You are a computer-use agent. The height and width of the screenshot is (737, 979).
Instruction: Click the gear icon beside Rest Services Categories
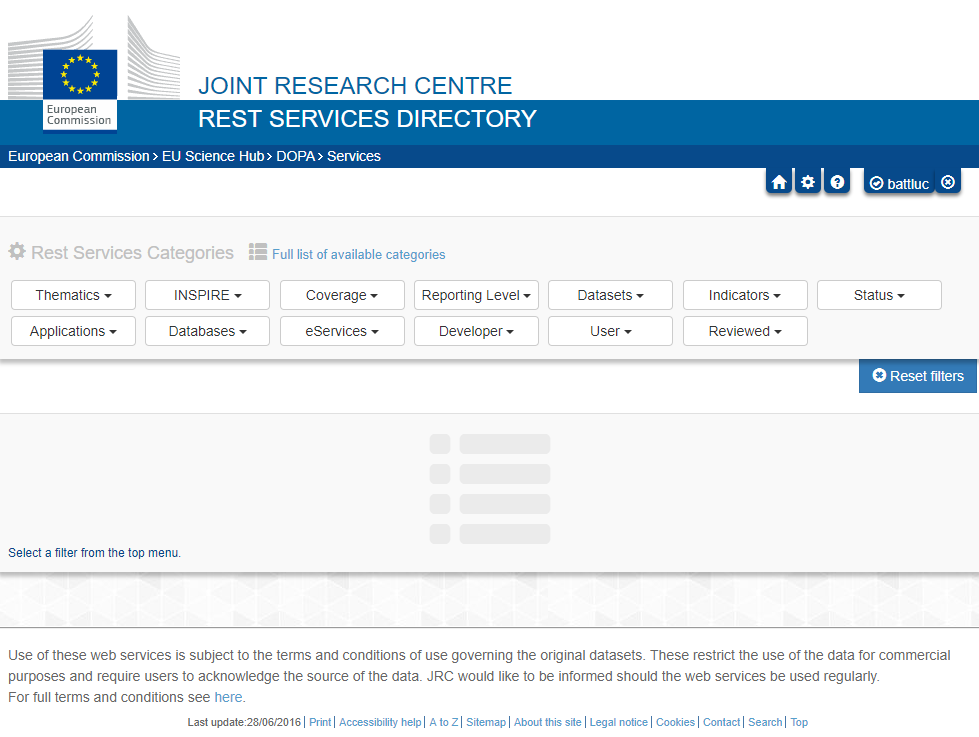(17, 251)
